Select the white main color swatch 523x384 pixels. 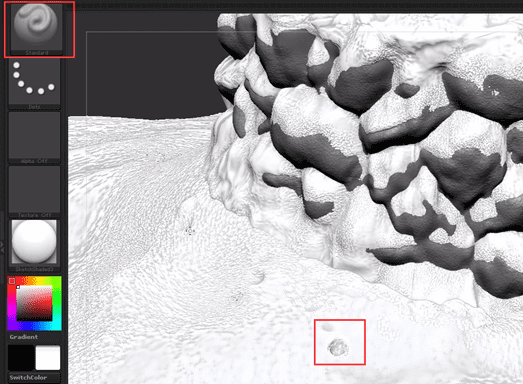[x=48, y=357]
